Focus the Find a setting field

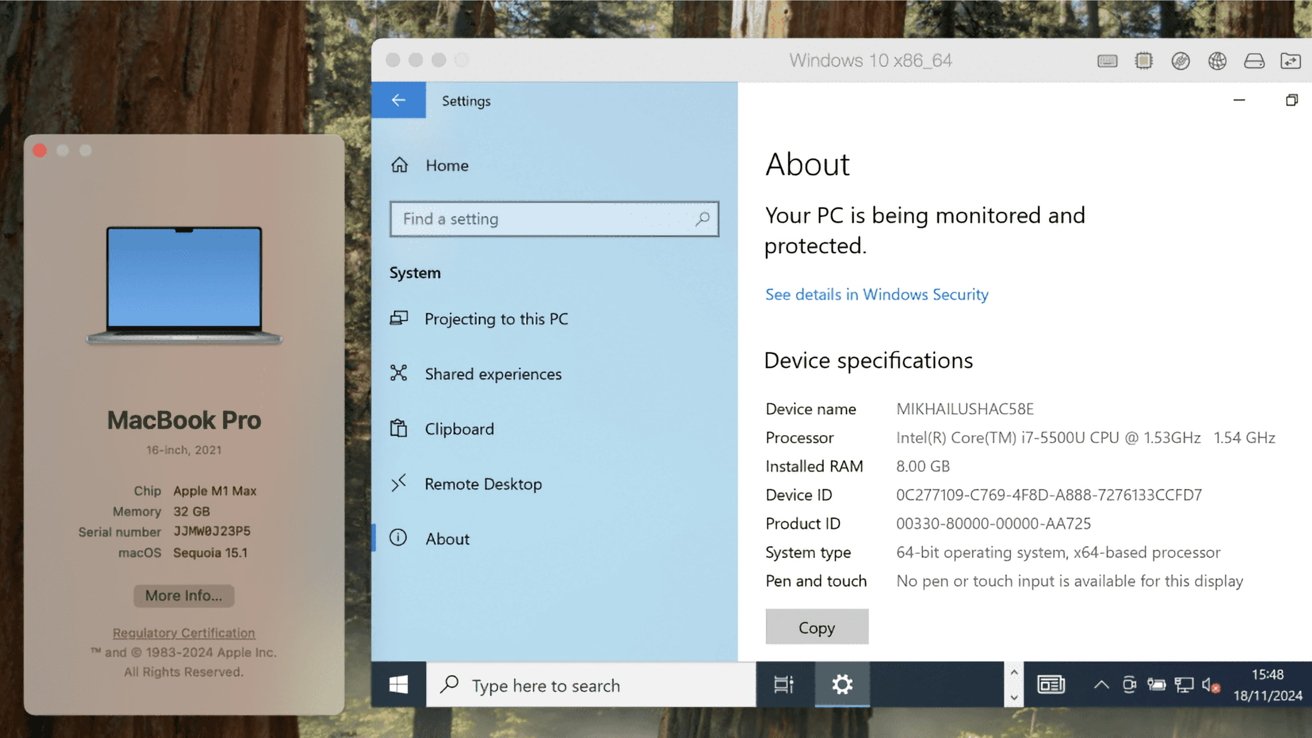click(554, 219)
